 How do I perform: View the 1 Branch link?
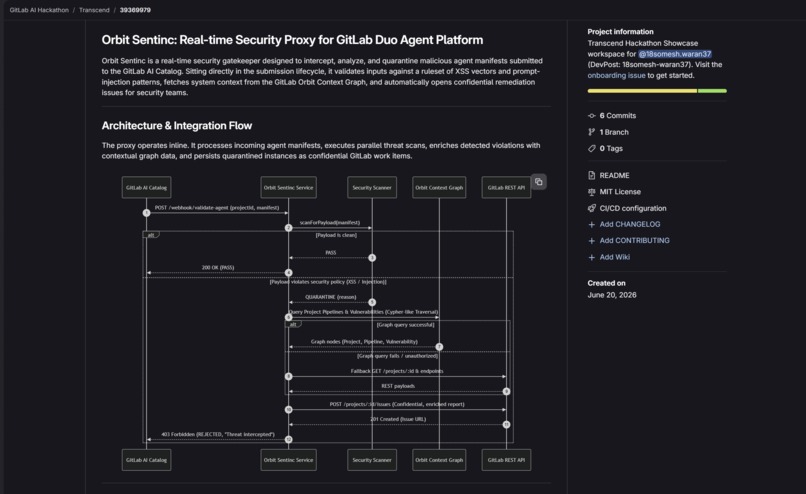point(614,132)
